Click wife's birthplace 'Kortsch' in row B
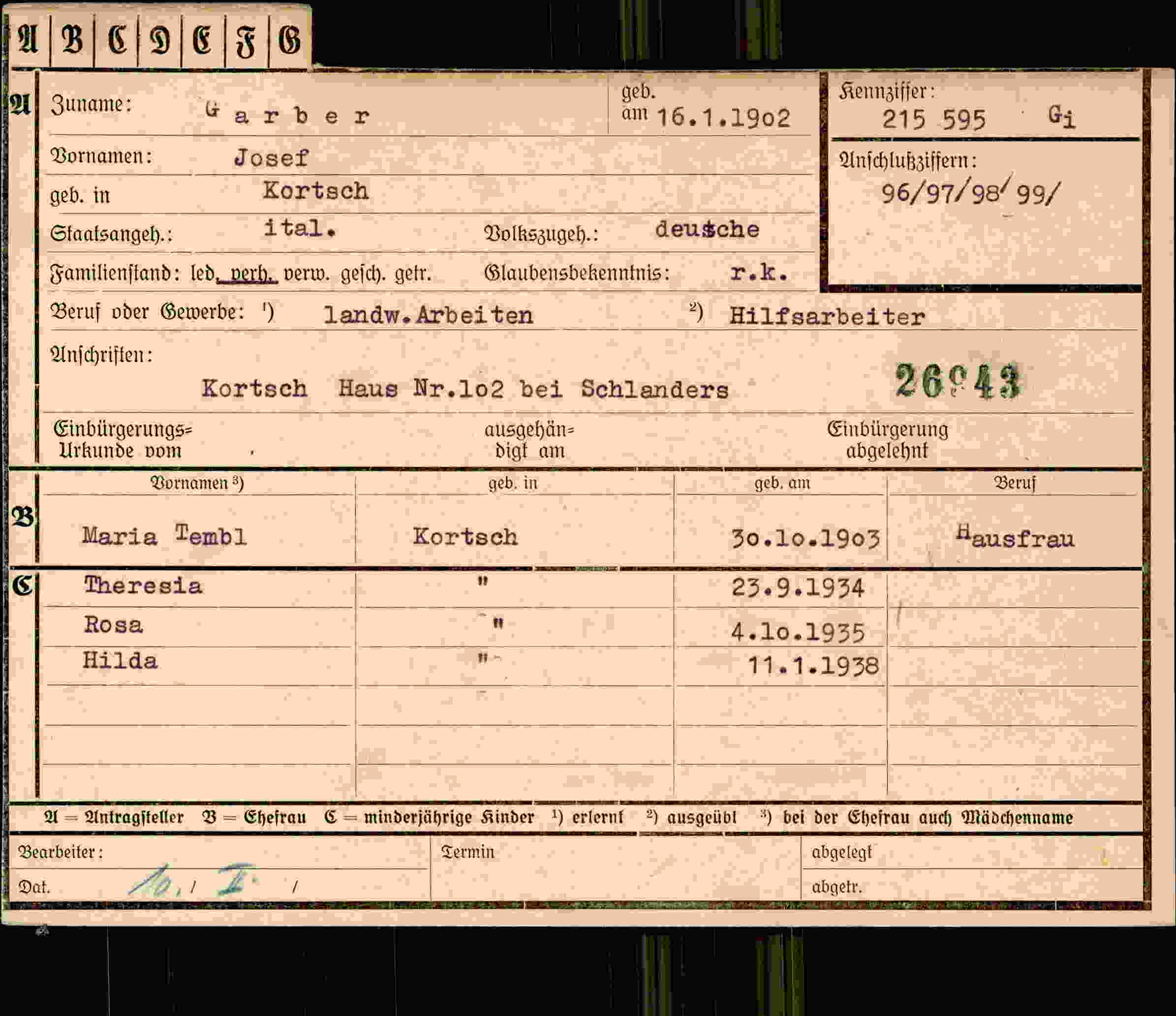 pos(465,536)
